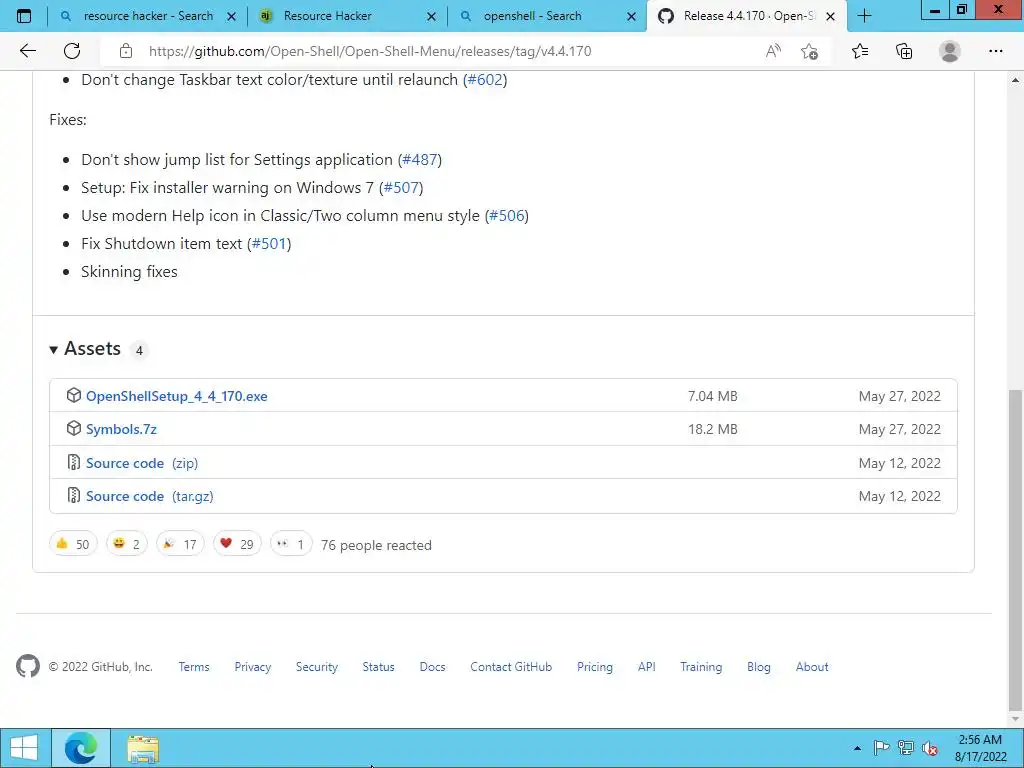Download OpenShellSetup_4_4_170.exe
The height and width of the screenshot is (768, 1024).
pyautogui.click(x=176, y=396)
